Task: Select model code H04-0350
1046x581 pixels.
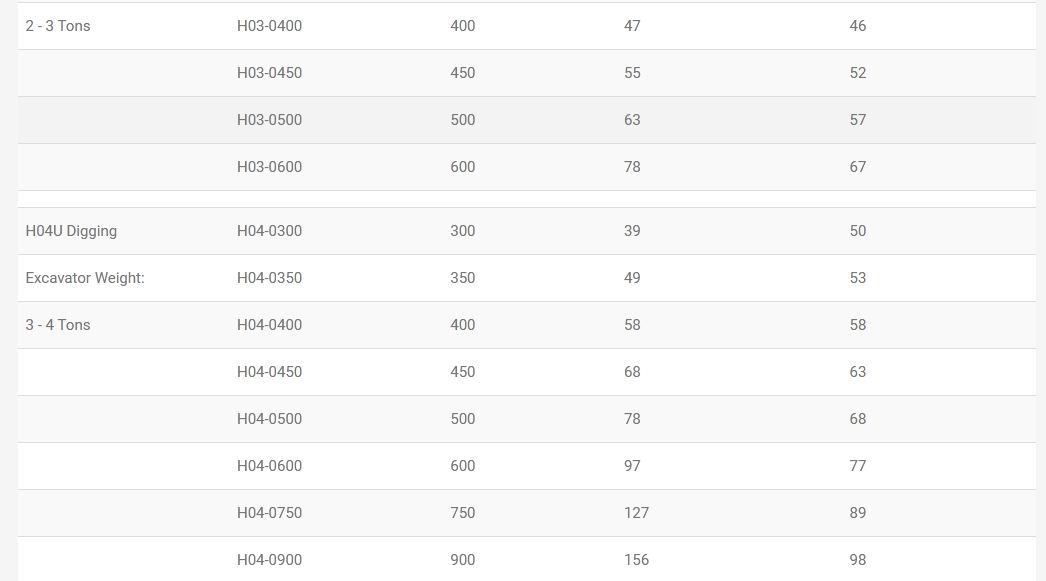Action: 269,278
